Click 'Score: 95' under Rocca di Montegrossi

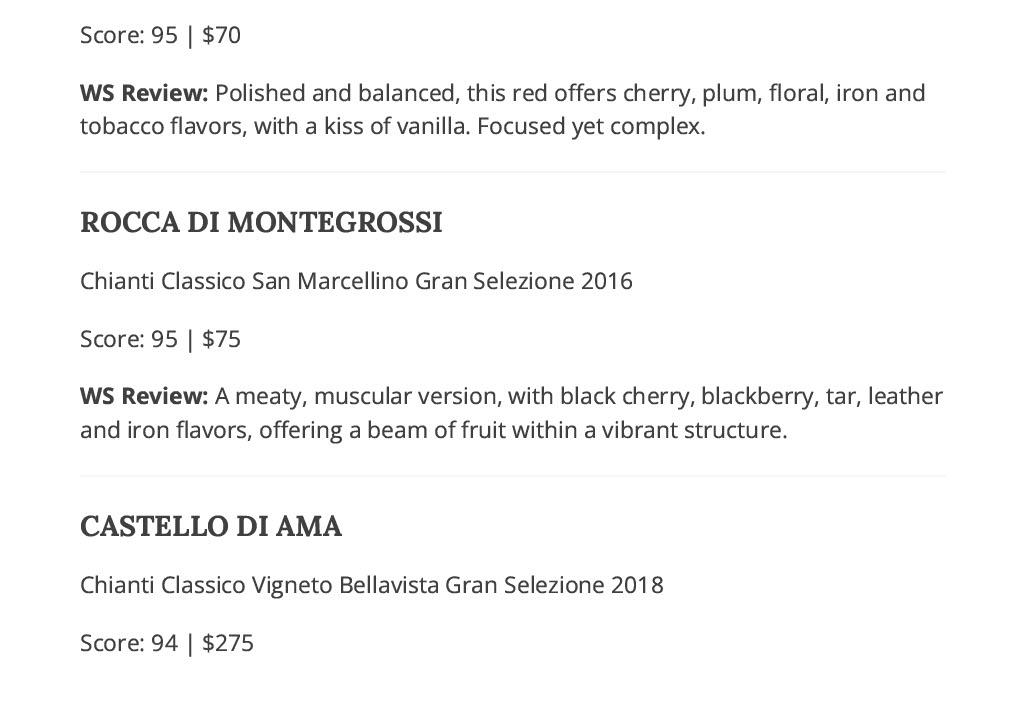point(129,339)
